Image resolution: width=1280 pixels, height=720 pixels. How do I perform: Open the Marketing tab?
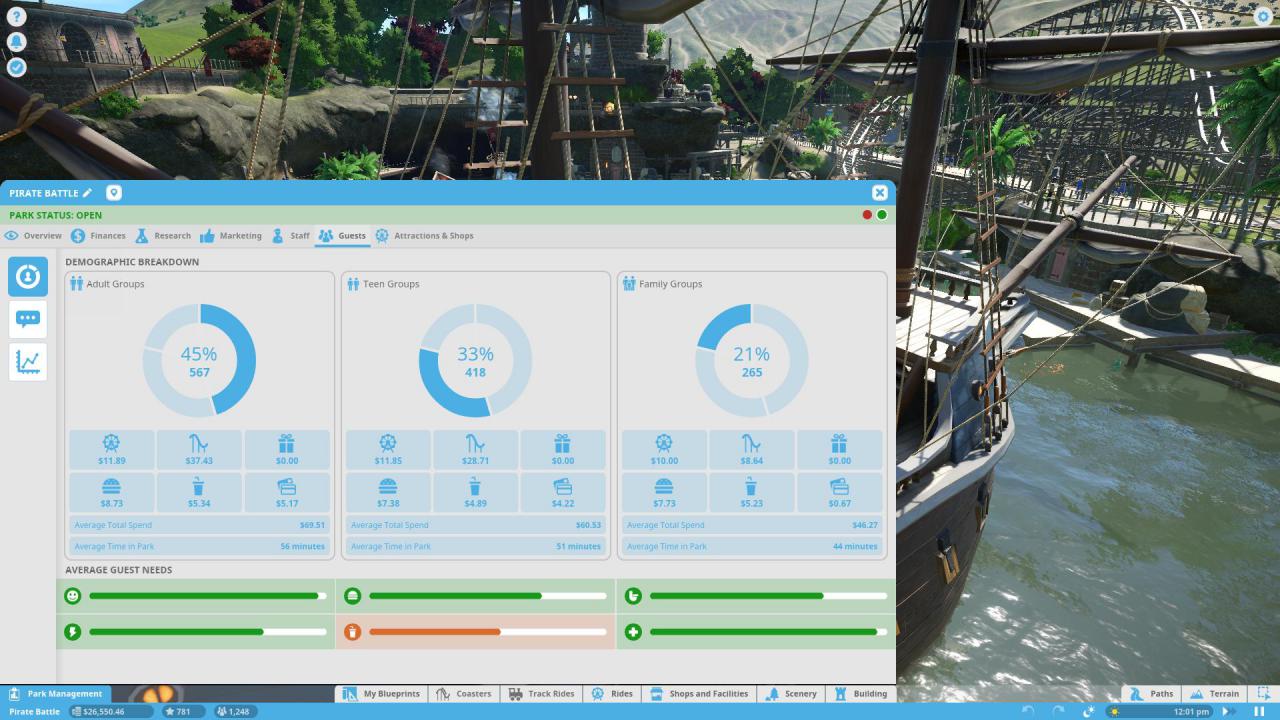230,236
